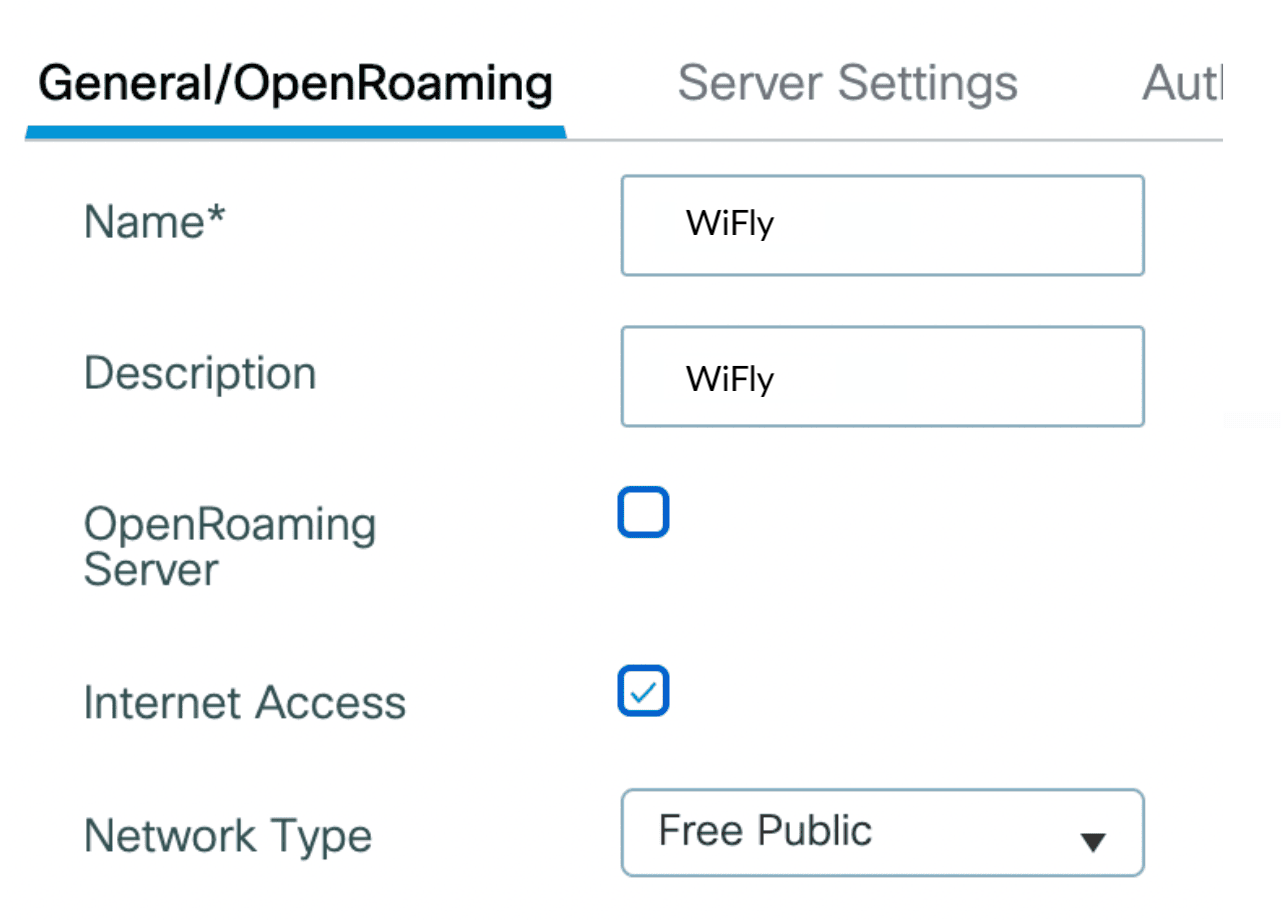This screenshot has width=1281, height=920.
Task: Click the Internet Access label text
Action: click(244, 703)
